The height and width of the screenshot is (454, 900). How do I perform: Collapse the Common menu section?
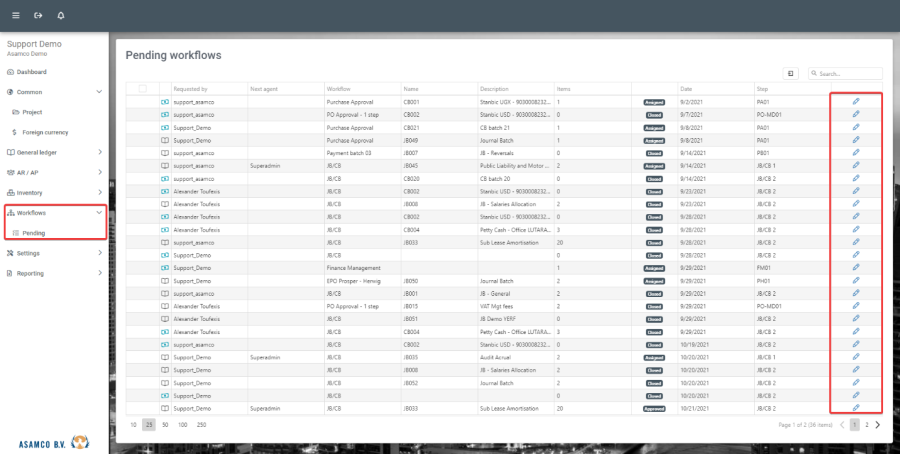pyautogui.click(x=98, y=92)
